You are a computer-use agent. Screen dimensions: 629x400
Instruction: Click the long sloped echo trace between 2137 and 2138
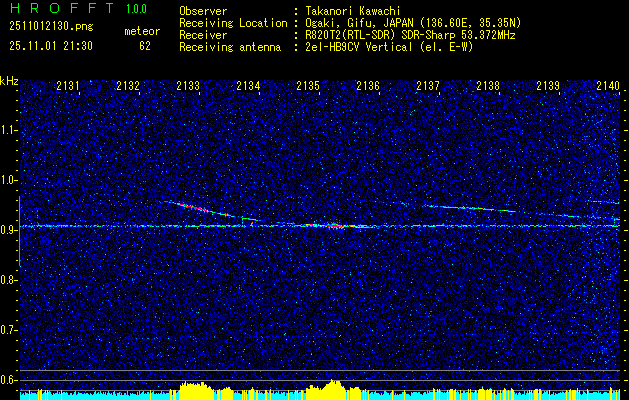coord(469,208)
